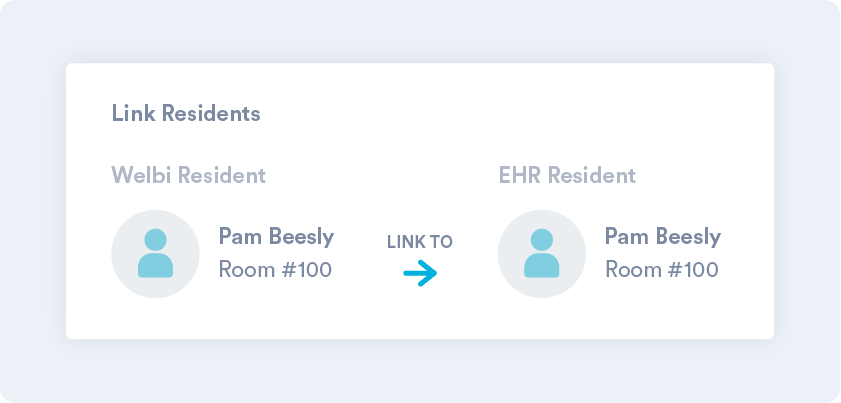Click Room #100 of the Welbi resident
The height and width of the screenshot is (403, 841).
(x=275, y=269)
